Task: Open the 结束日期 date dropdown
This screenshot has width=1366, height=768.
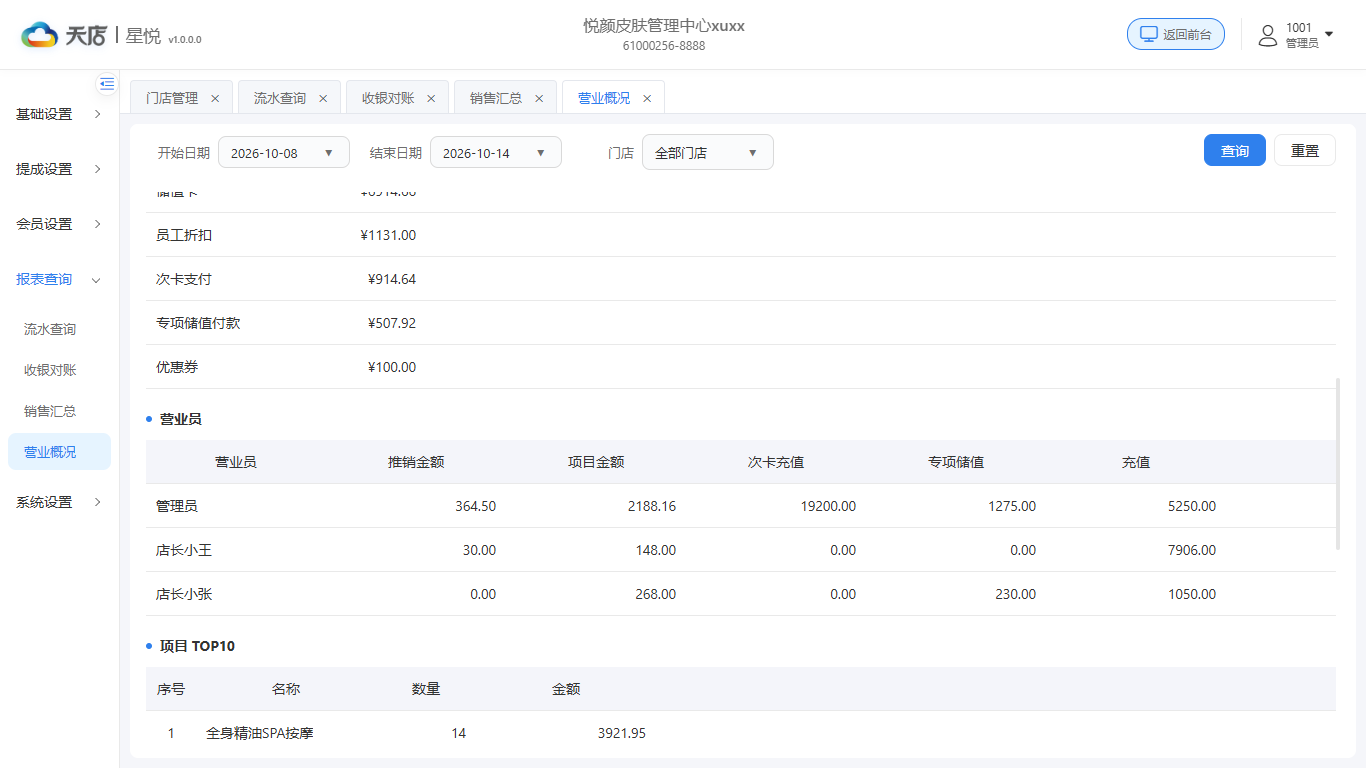Action: (496, 152)
